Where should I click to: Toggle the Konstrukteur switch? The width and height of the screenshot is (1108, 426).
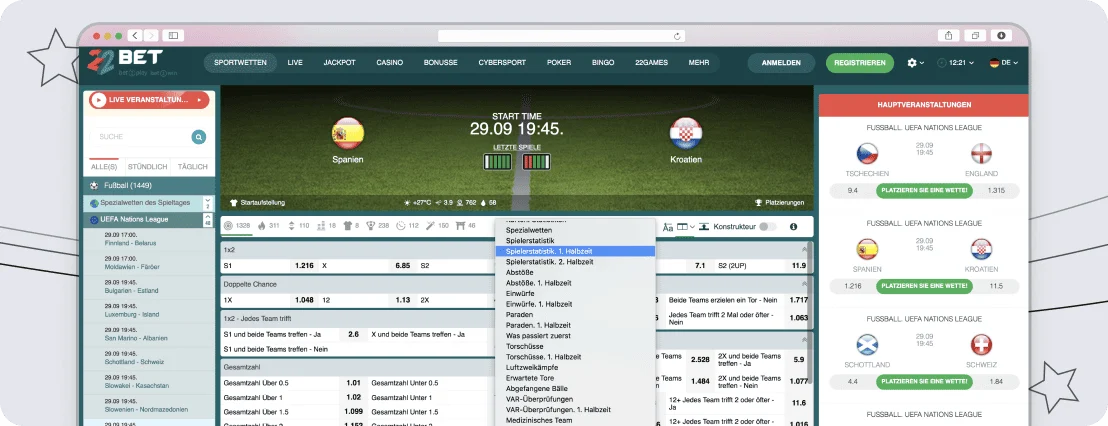pos(767,227)
